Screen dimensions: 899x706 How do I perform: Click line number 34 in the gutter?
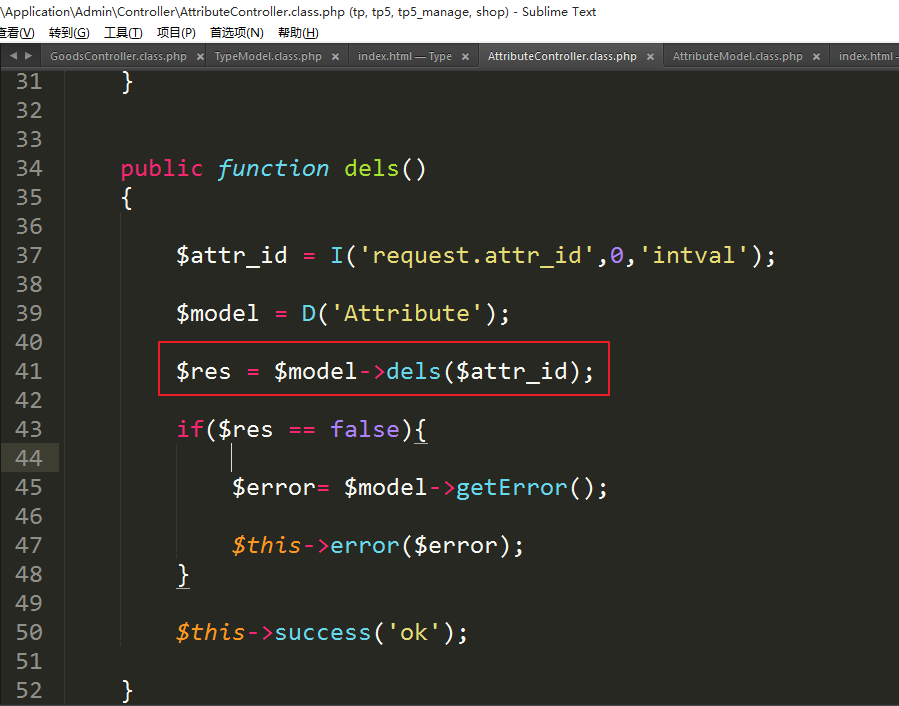pos(29,168)
